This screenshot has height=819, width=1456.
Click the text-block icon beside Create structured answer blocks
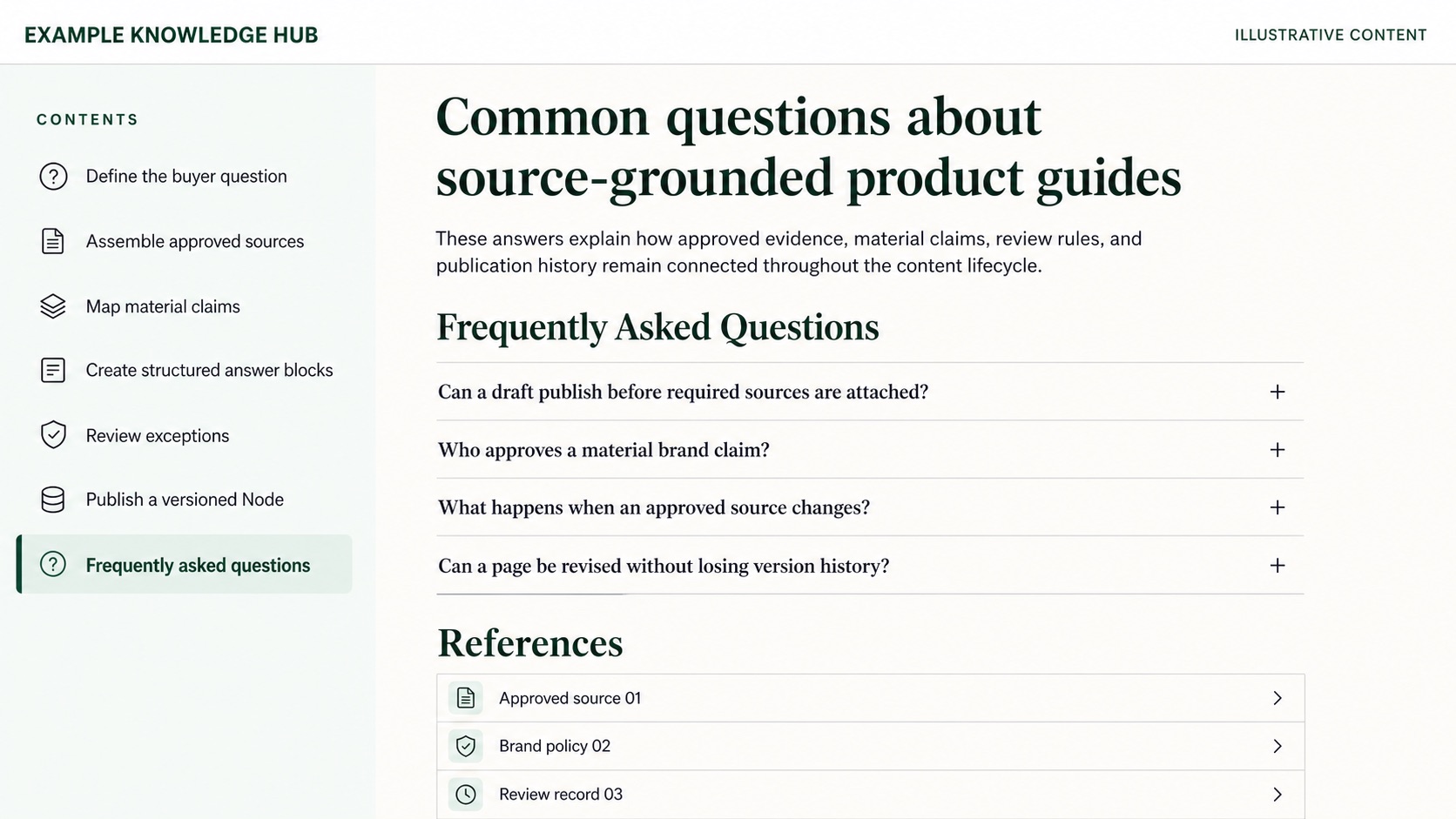53,370
